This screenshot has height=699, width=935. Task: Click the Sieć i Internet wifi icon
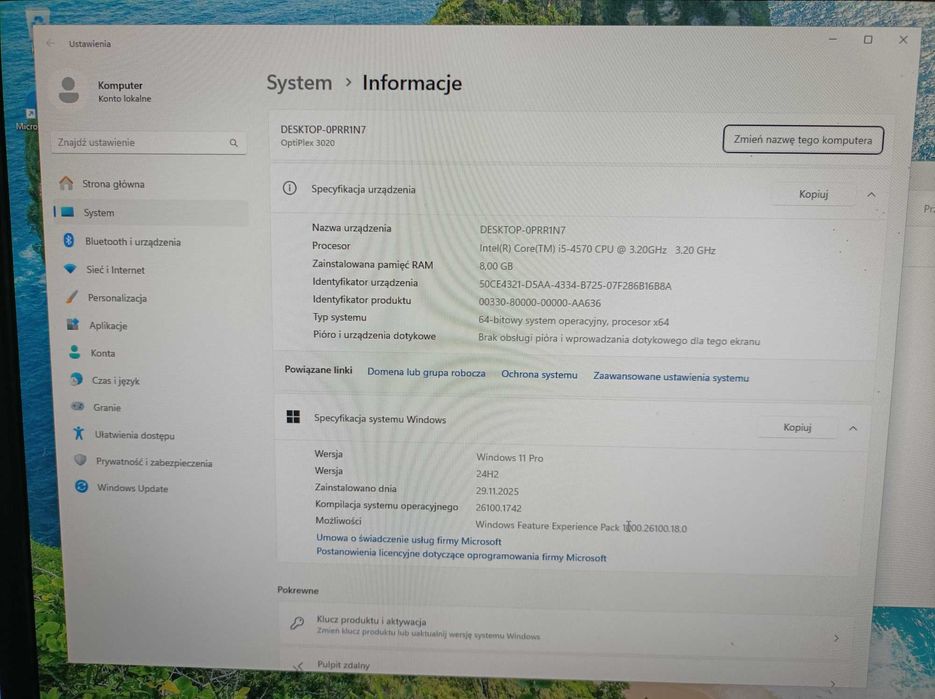coord(70,269)
